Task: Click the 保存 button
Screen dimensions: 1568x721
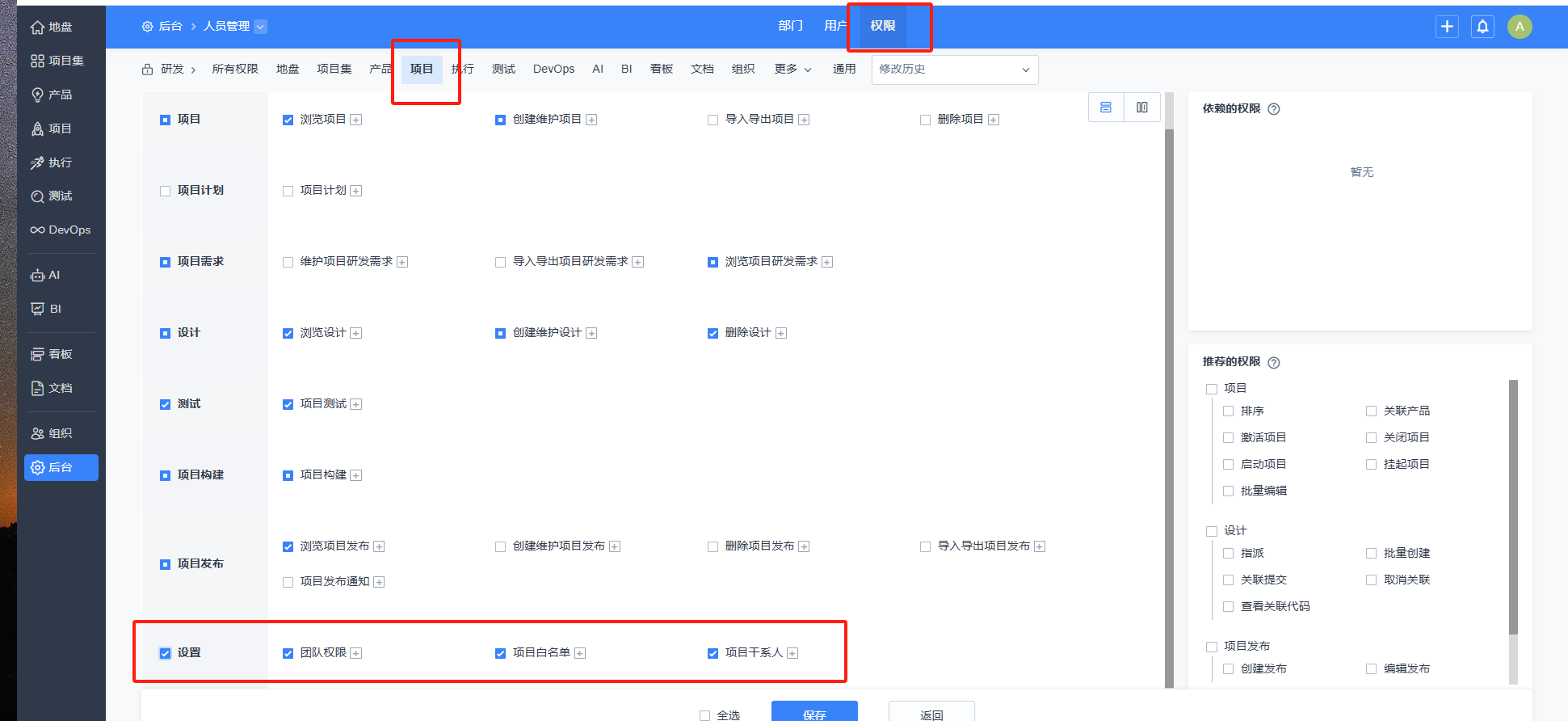Action: click(813, 714)
